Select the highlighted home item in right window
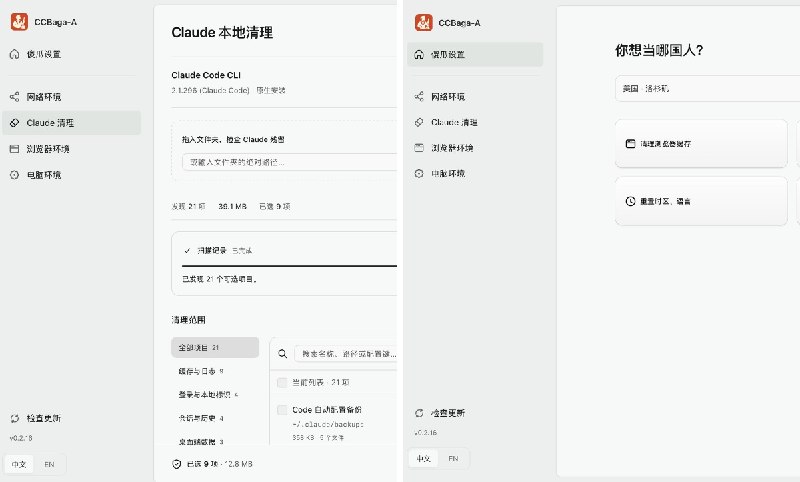The height and width of the screenshot is (482, 800). (475, 55)
